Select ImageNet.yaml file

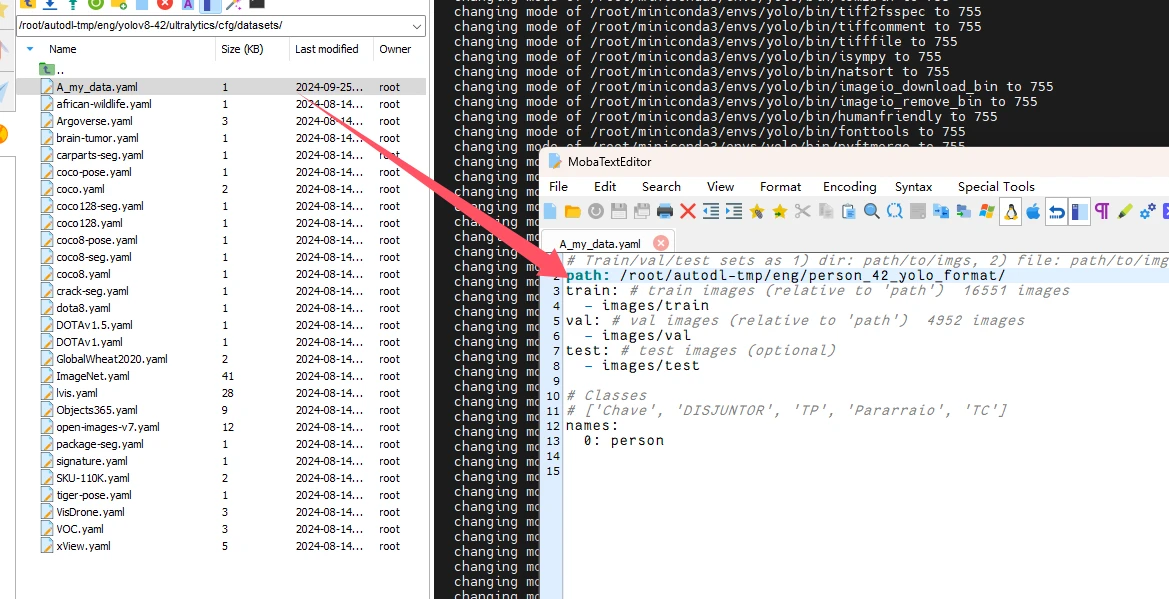point(92,377)
